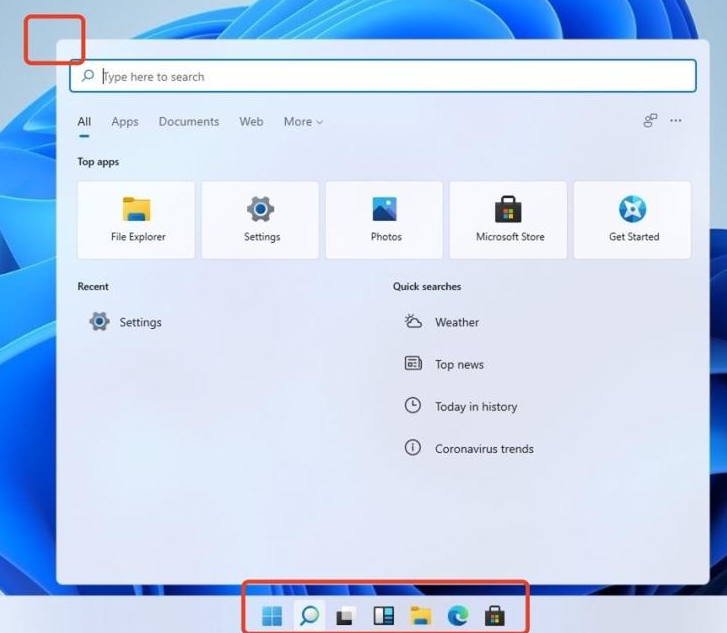Launch Settings tile in Top apps
Screen dimensions: 727x633
click(x=261, y=220)
